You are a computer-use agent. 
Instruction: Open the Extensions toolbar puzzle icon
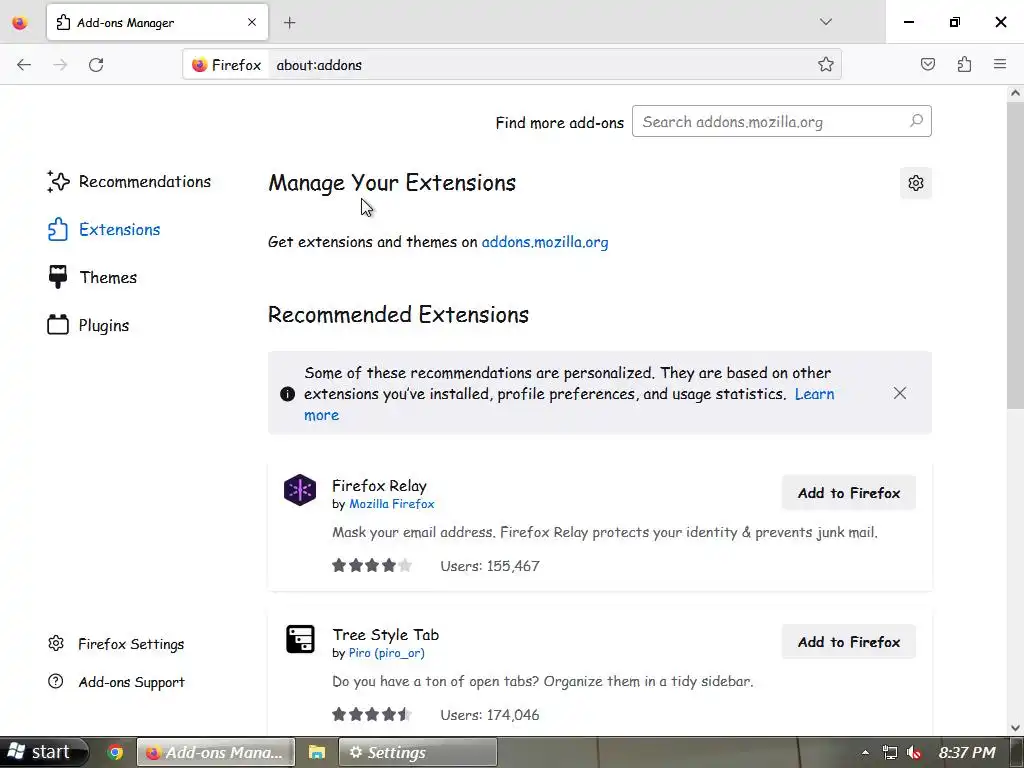point(964,64)
